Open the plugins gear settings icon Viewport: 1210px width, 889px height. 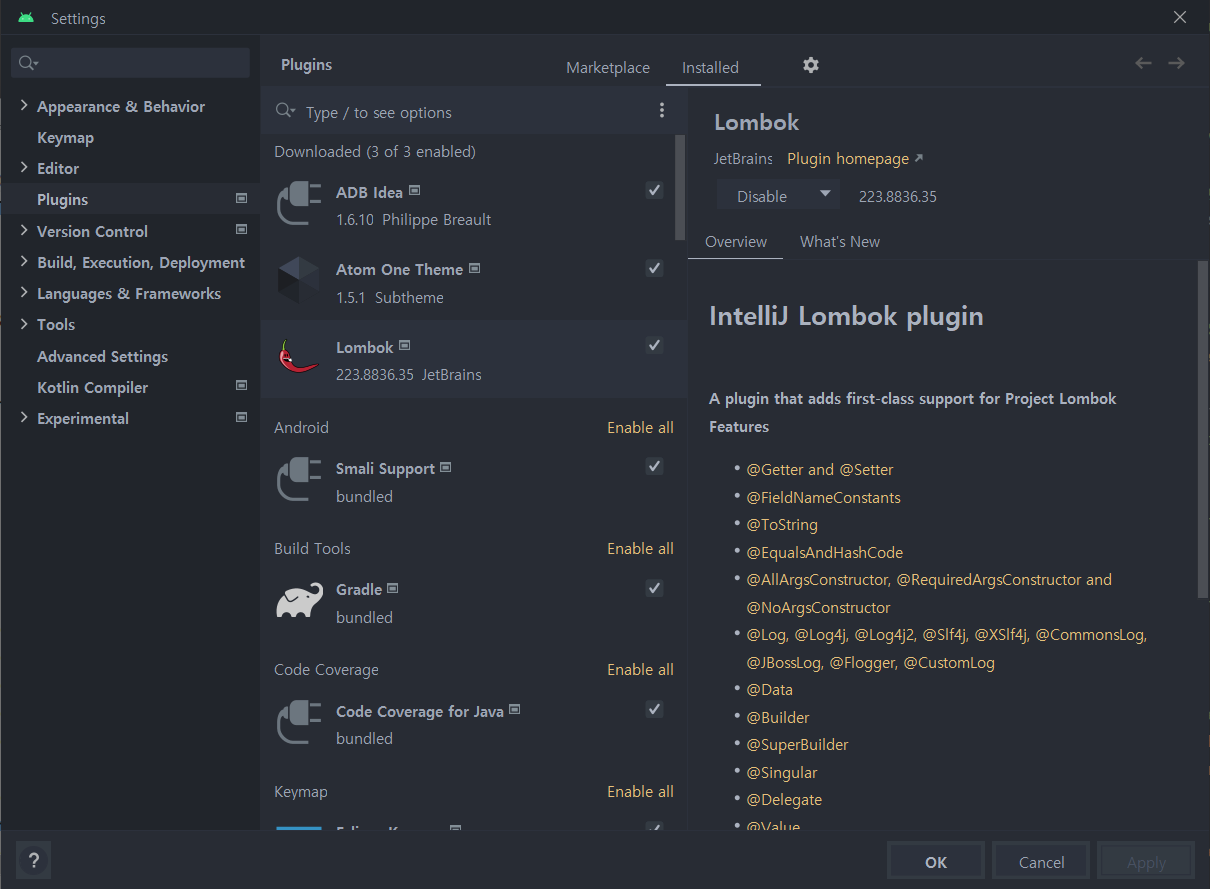(x=811, y=65)
